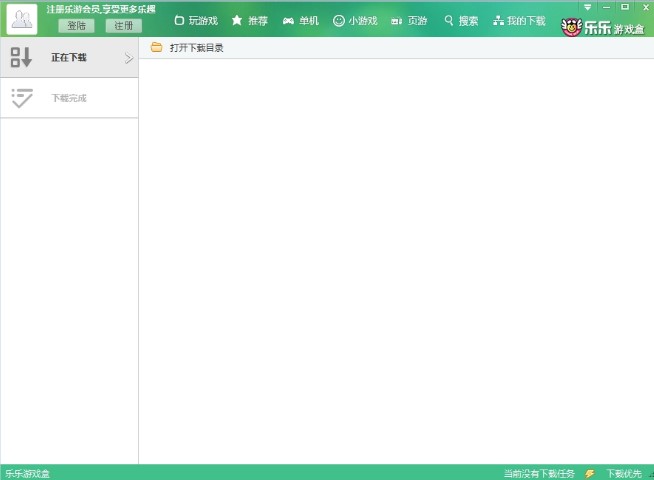Click the 登陆 login button
The height and width of the screenshot is (480, 654).
tap(76, 25)
